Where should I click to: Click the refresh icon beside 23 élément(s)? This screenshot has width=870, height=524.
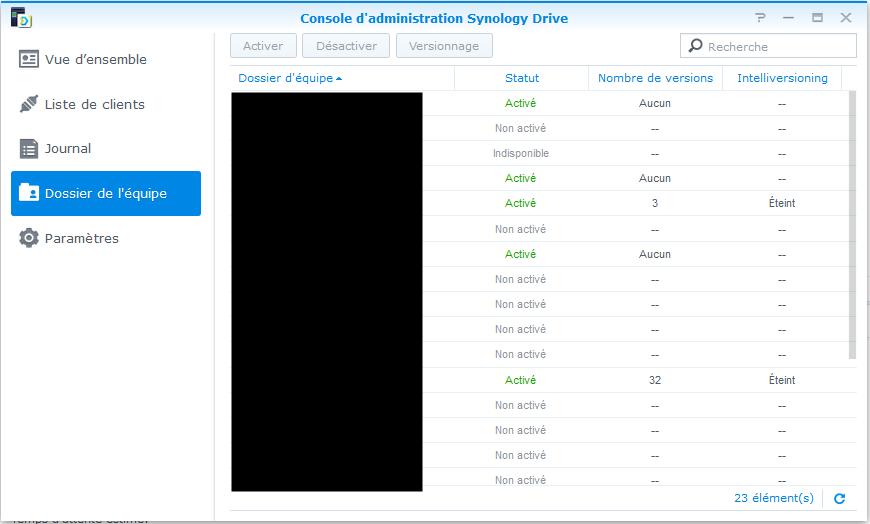839,498
